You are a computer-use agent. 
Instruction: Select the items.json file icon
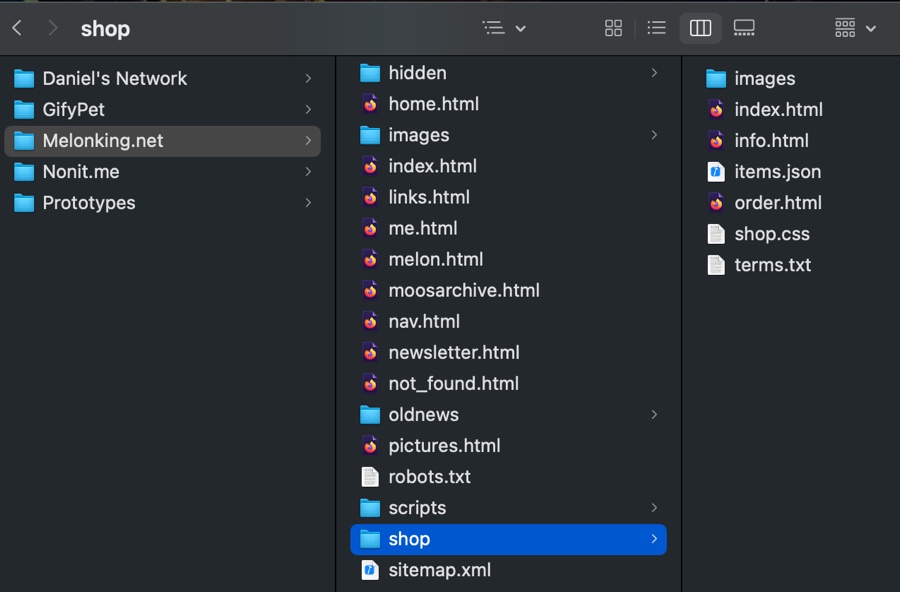coord(716,172)
